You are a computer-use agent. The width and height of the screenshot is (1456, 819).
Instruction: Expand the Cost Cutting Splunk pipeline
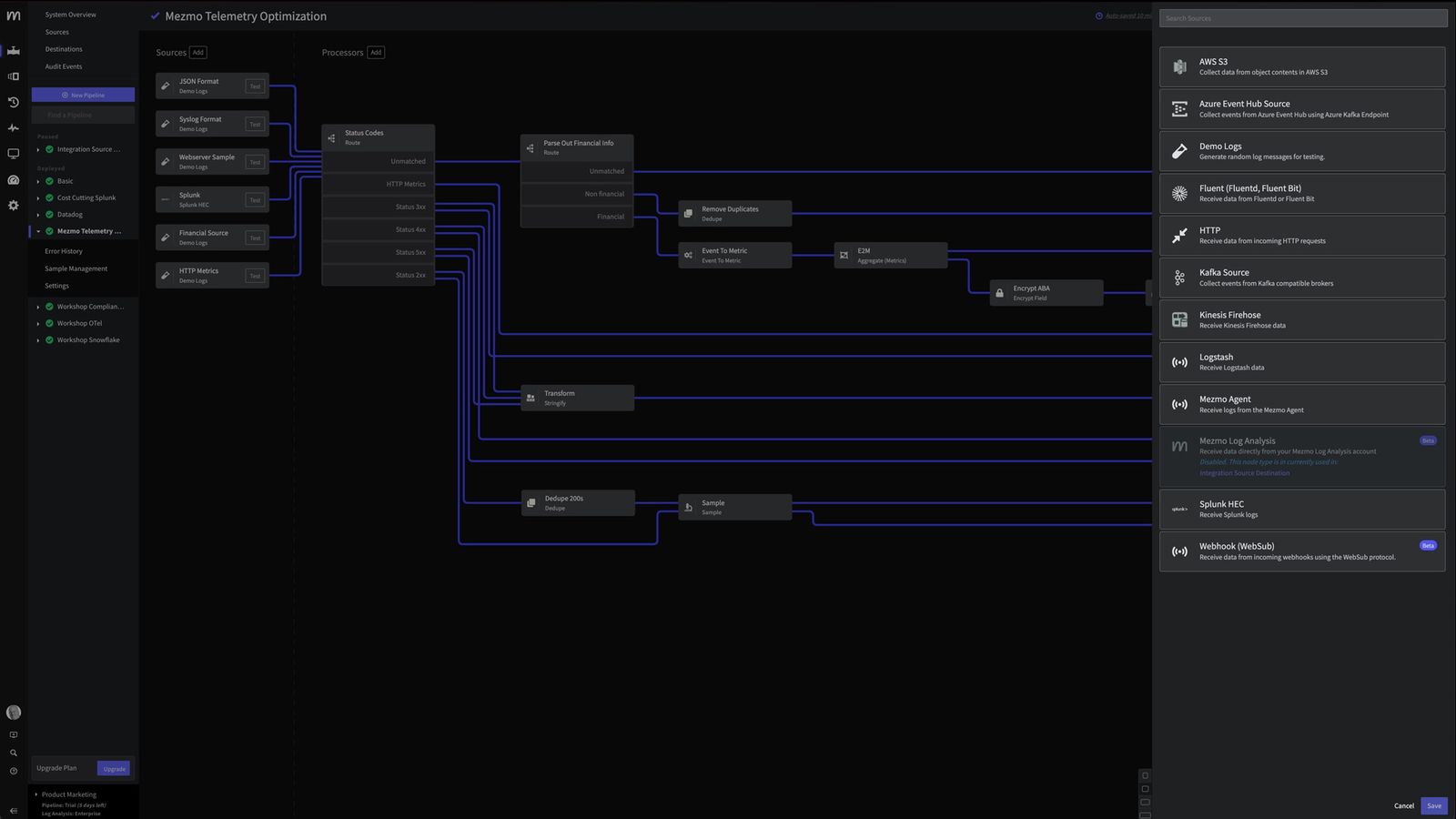[x=38, y=197]
